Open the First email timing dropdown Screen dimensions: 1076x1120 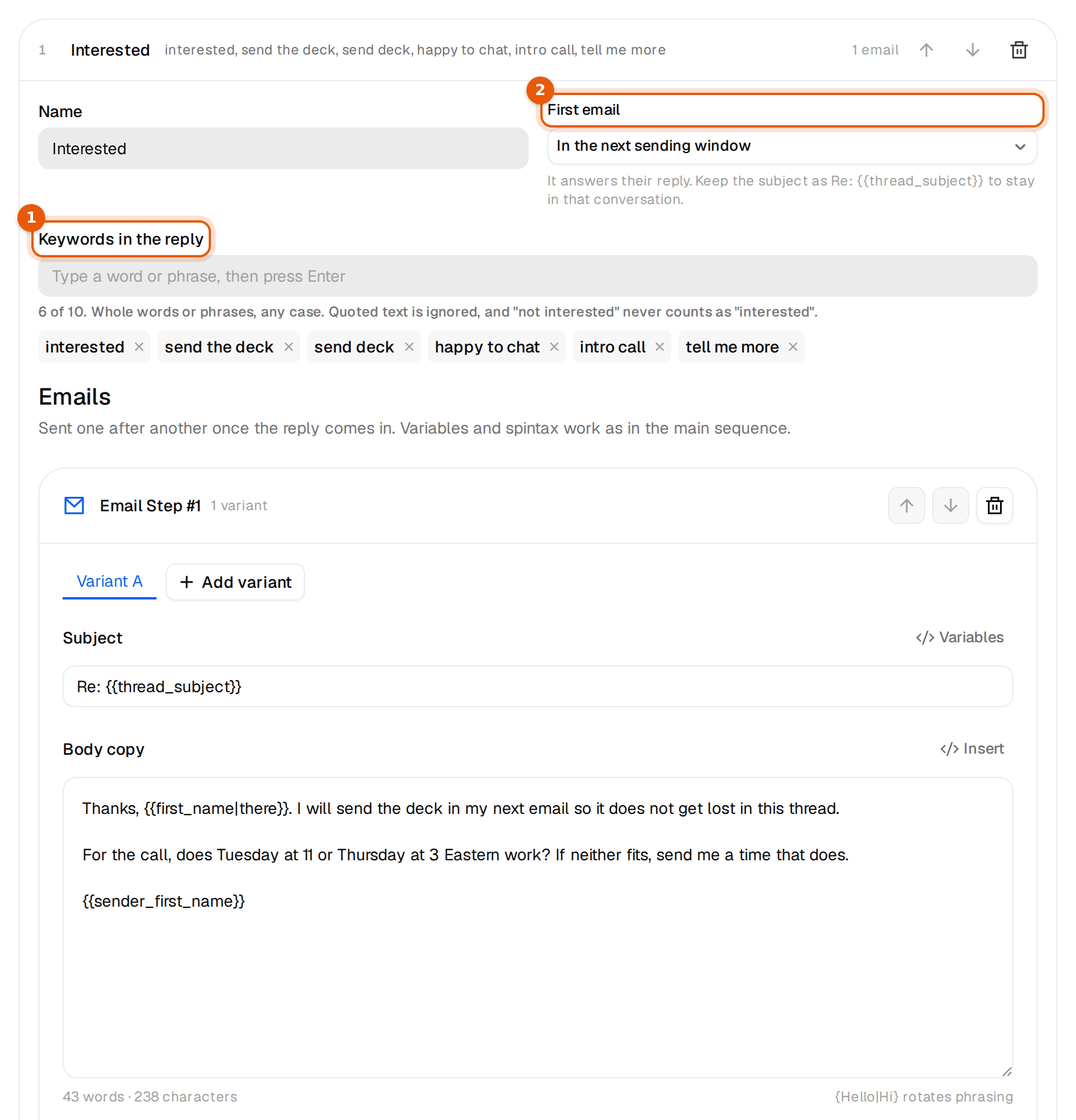pos(792,146)
